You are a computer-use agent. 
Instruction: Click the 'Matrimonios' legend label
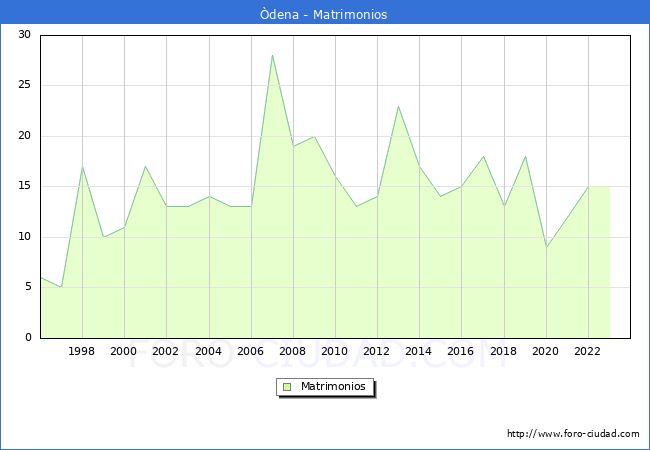(333, 386)
